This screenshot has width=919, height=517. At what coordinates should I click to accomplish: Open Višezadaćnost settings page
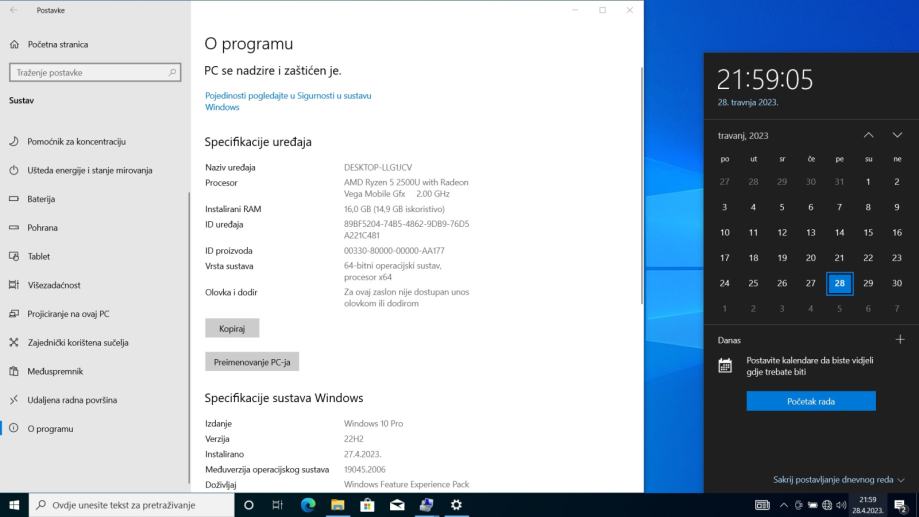click(x=54, y=285)
